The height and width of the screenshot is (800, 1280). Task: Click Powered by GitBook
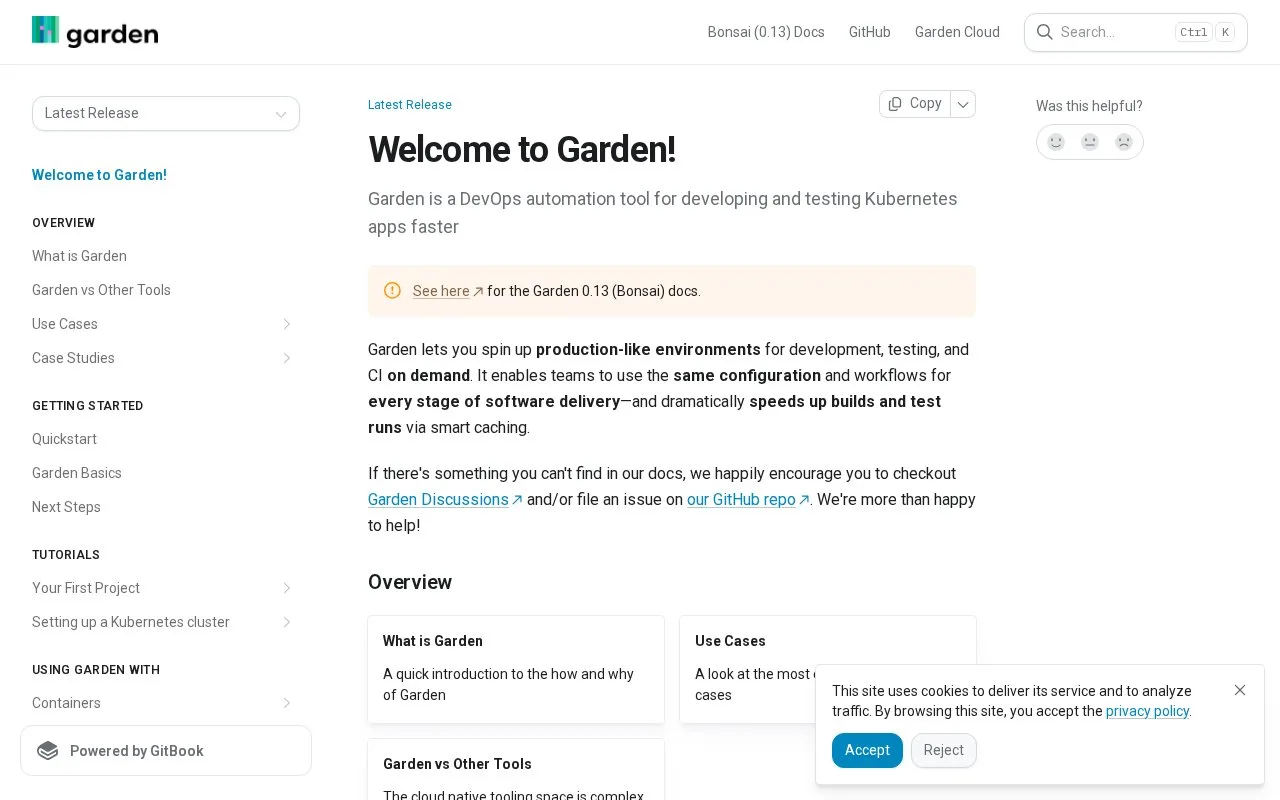166,751
